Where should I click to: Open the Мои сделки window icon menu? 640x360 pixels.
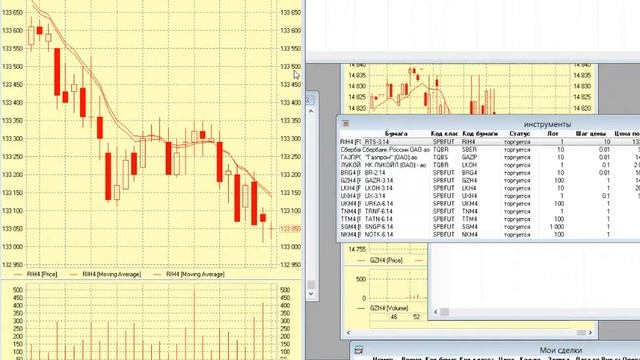[x=359, y=350]
